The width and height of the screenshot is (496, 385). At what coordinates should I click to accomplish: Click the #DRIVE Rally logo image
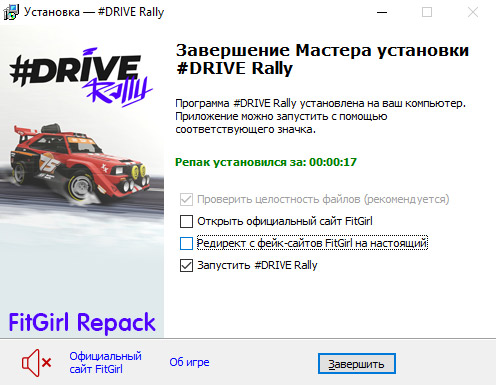click(x=81, y=77)
